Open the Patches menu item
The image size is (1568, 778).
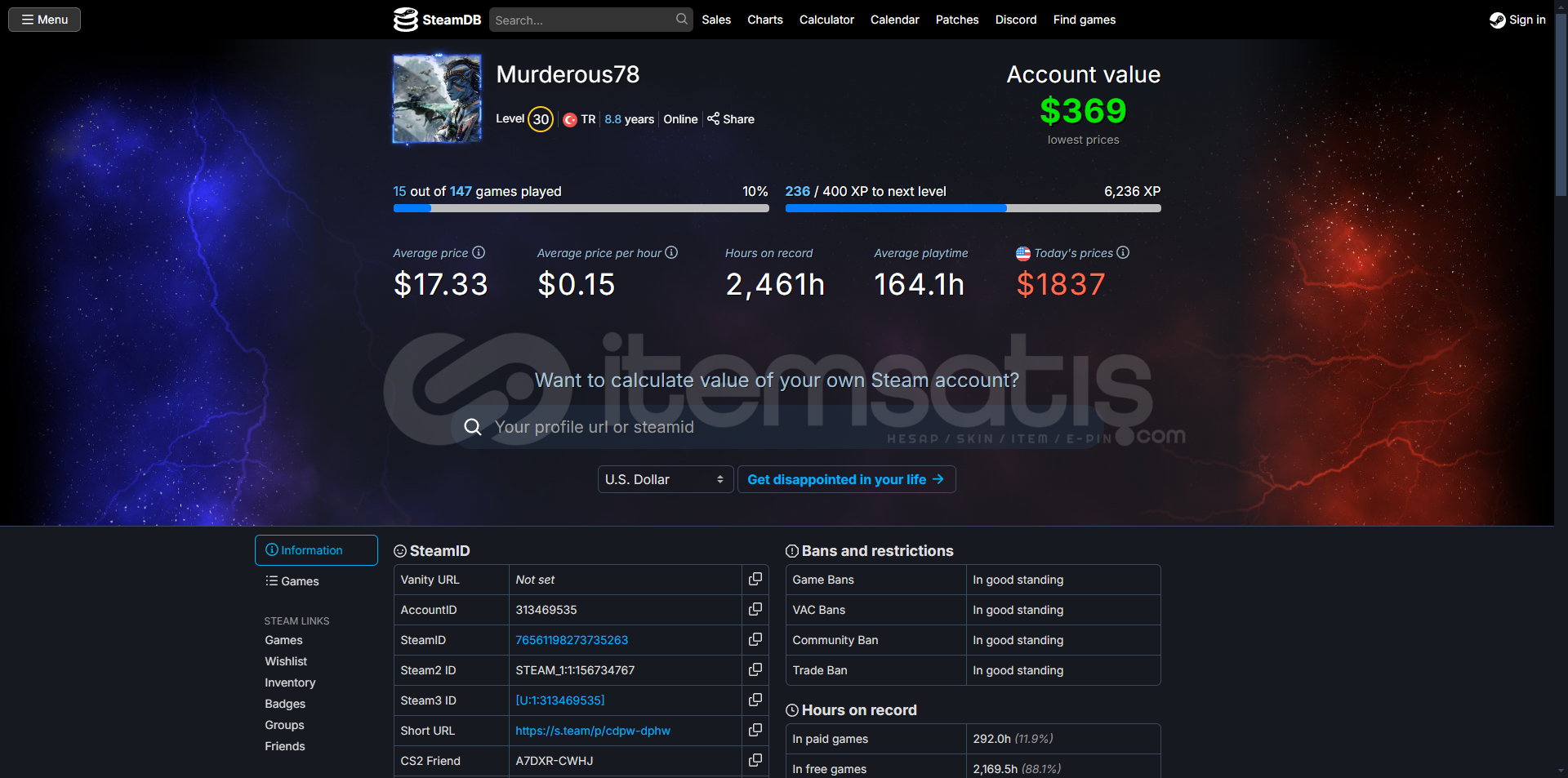tap(957, 20)
